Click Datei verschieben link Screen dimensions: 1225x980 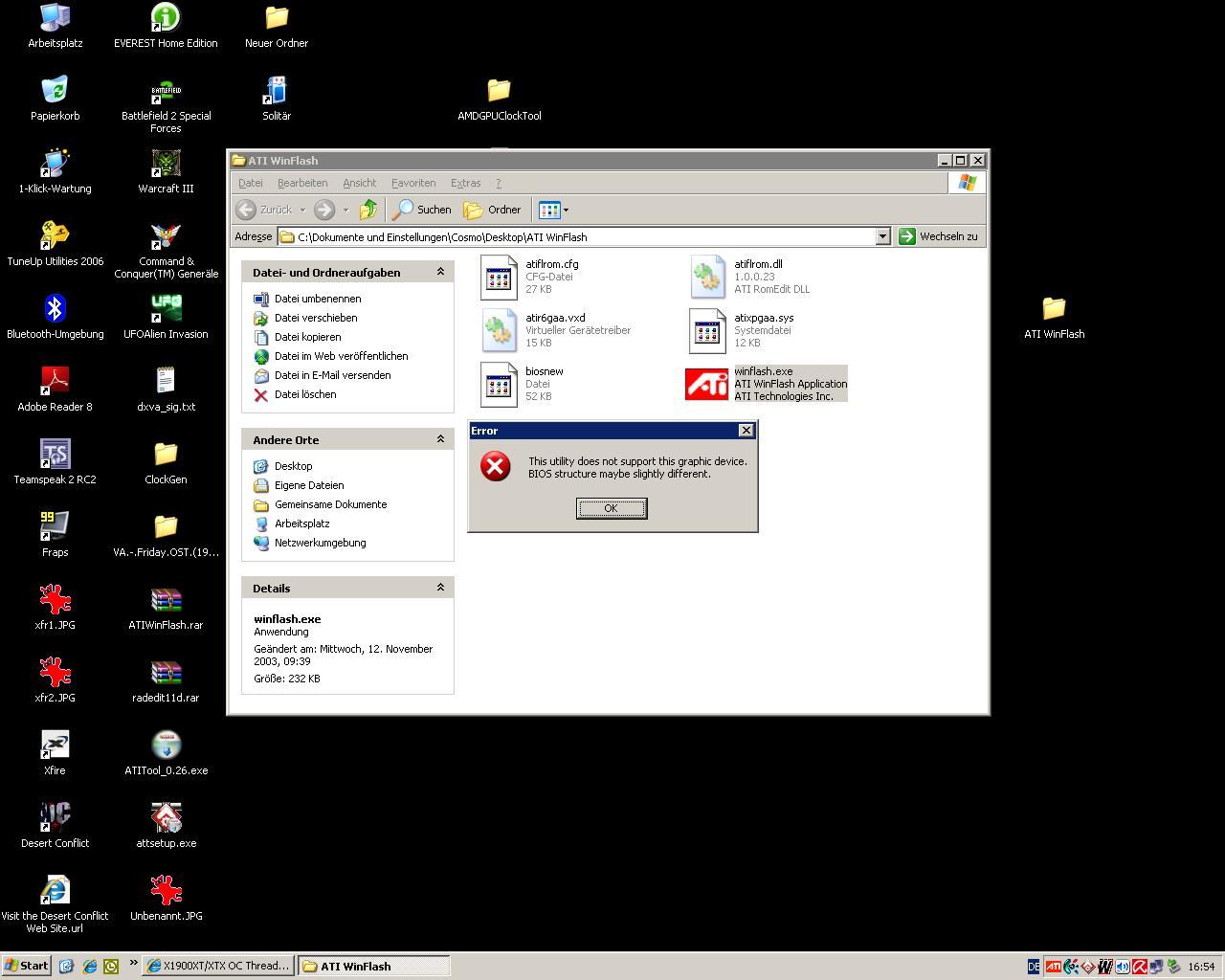click(316, 318)
